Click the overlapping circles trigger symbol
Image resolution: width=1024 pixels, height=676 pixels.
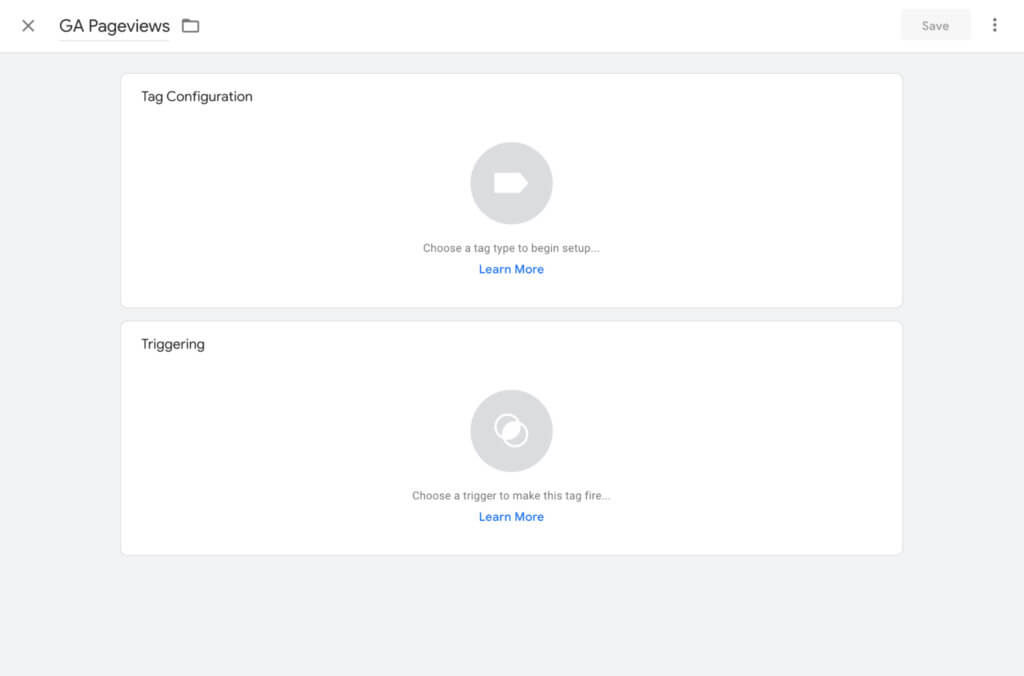tap(511, 430)
